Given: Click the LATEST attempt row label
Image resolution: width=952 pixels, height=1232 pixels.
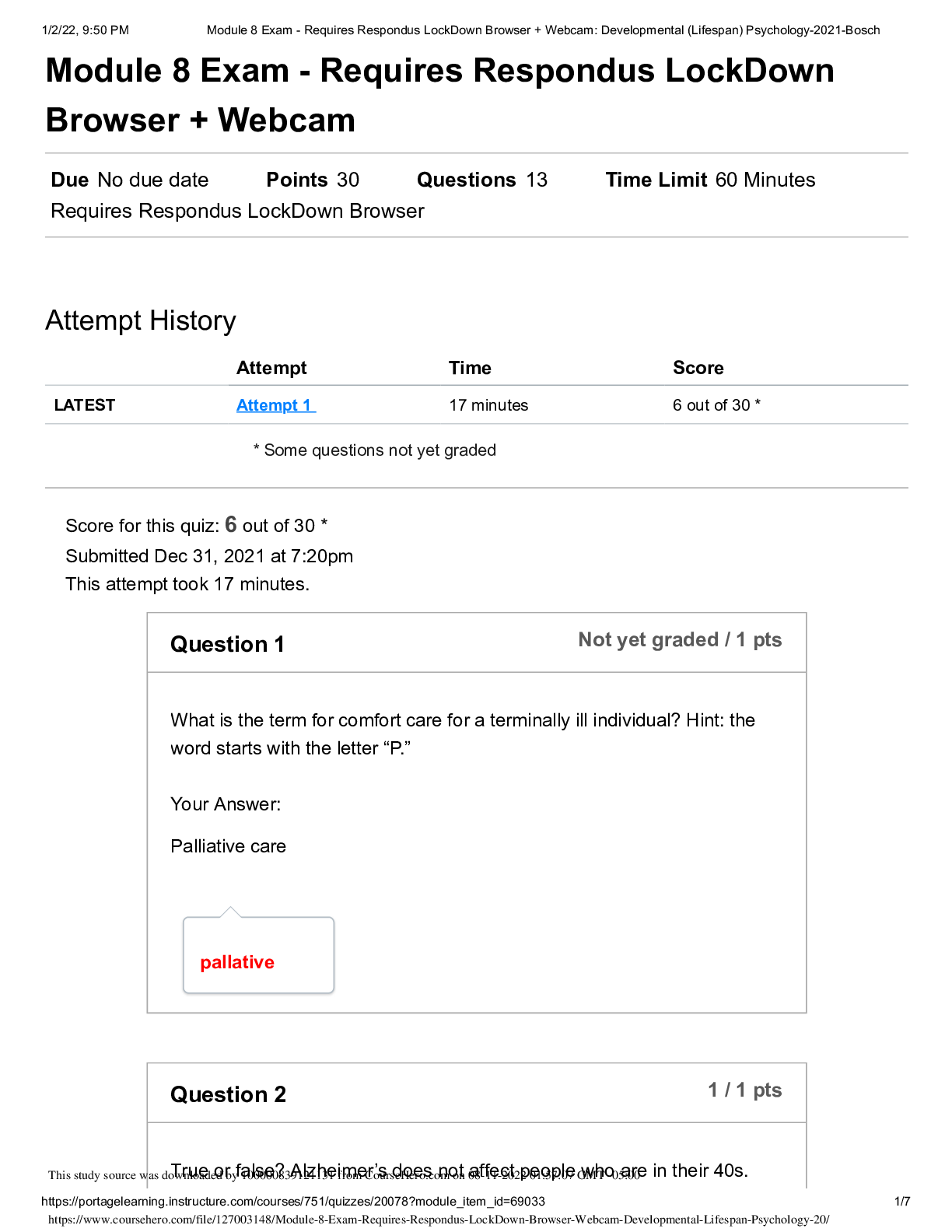Looking at the screenshot, I should pos(85,405).
